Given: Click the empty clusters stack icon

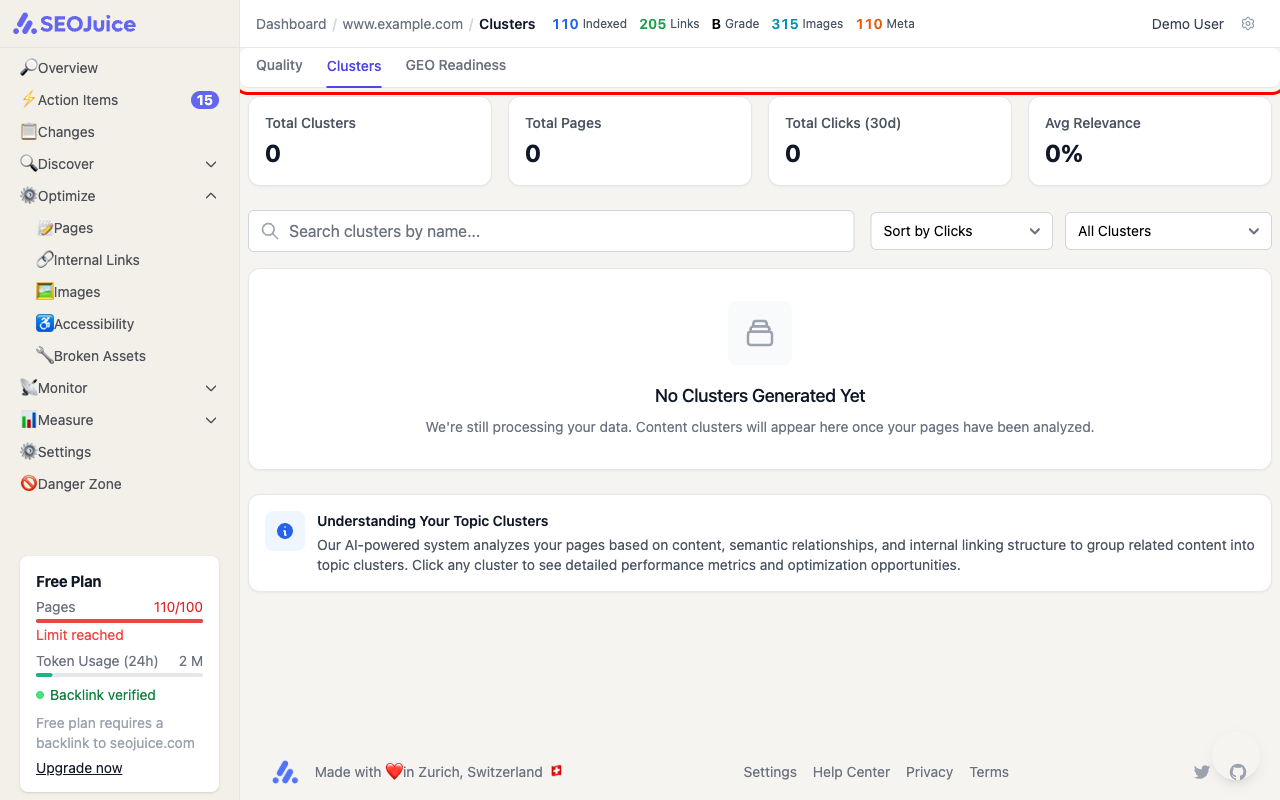Looking at the screenshot, I should coord(760,333).
